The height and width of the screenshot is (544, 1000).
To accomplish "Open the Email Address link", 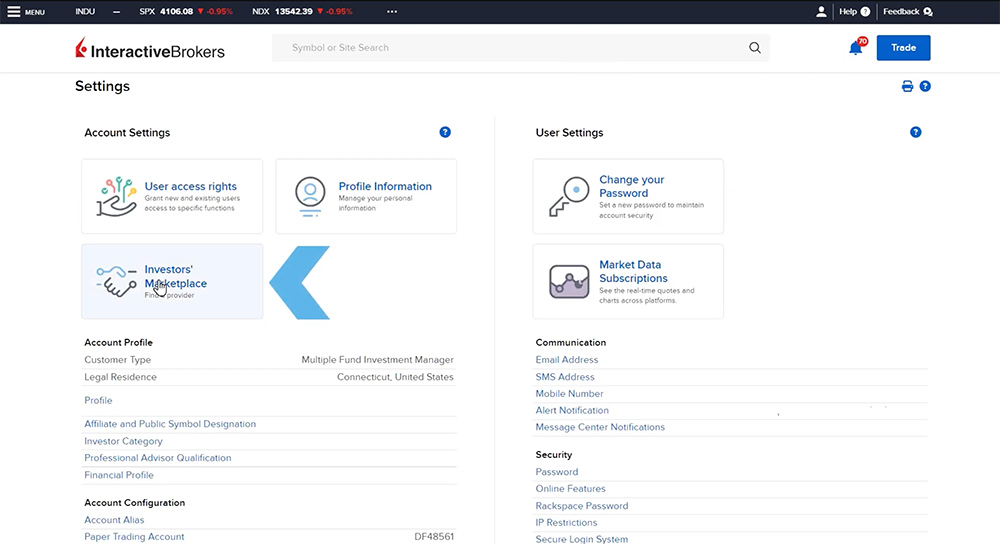I will pos(567,360).
